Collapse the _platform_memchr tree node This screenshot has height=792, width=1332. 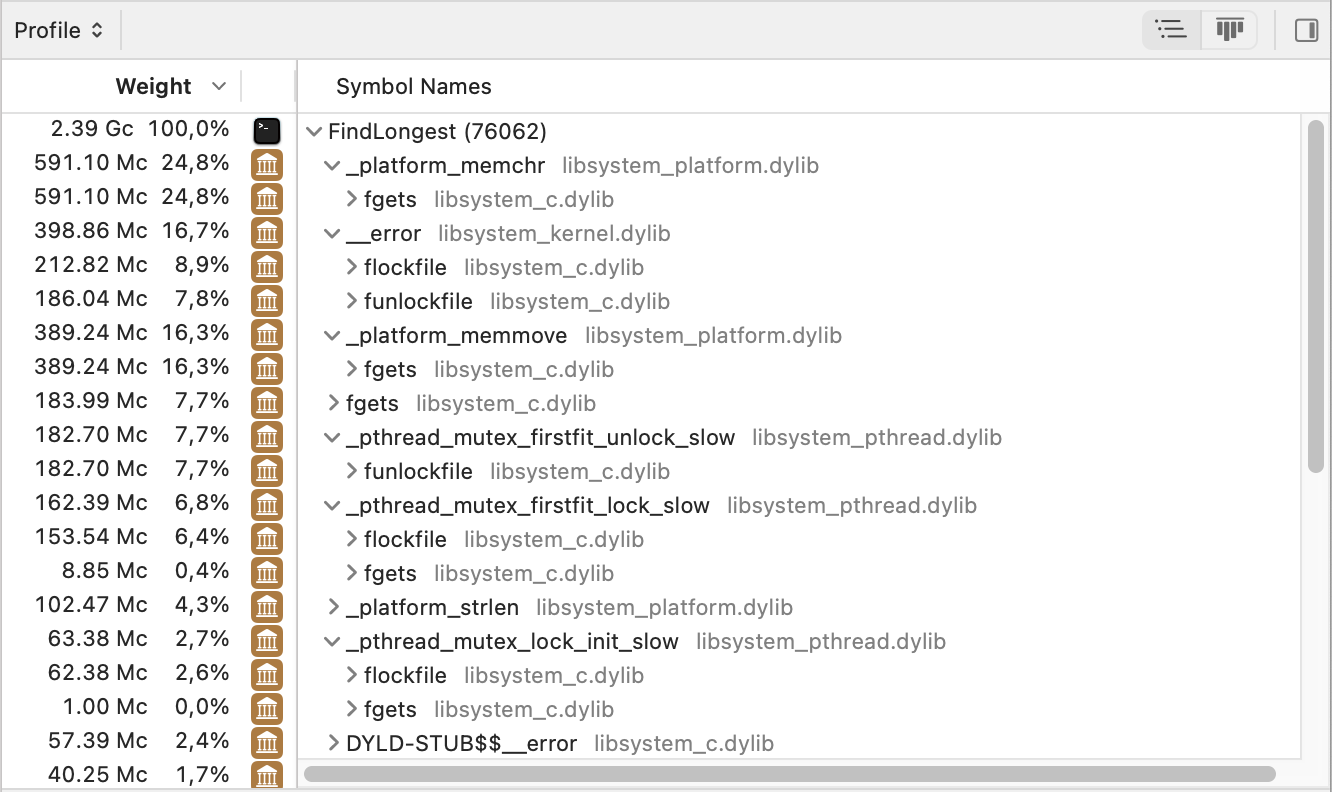(x=333, y=166)
